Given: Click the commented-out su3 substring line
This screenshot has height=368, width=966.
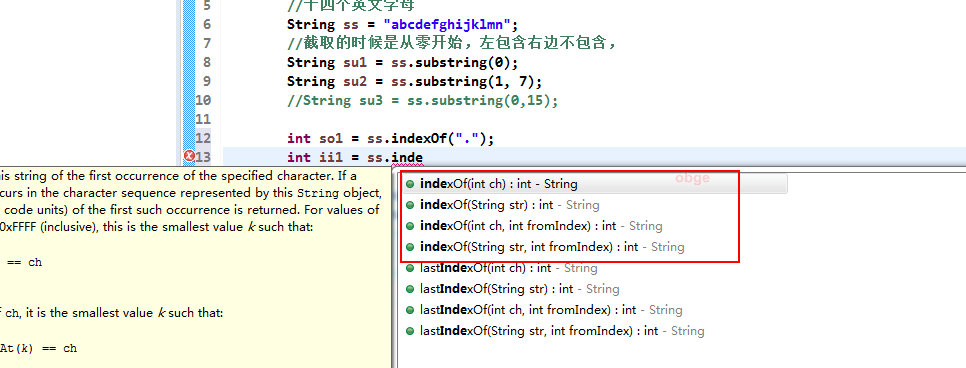Looking at the screenshot, I should coord(423,100).
